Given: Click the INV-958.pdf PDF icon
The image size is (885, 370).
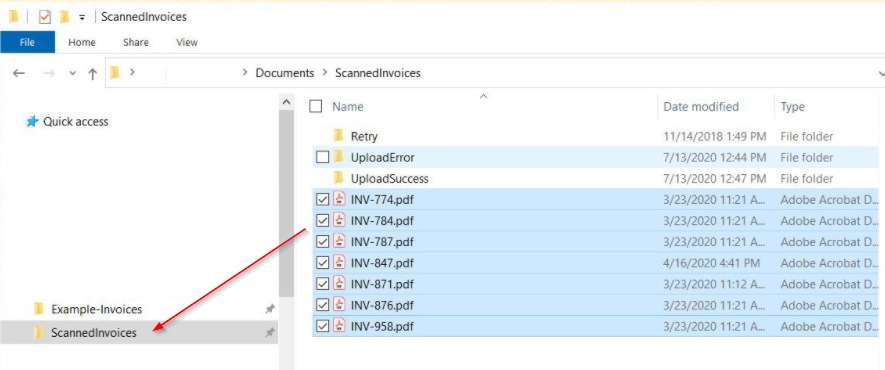Looking at the screenshot, I should click(x=339, y=325).
